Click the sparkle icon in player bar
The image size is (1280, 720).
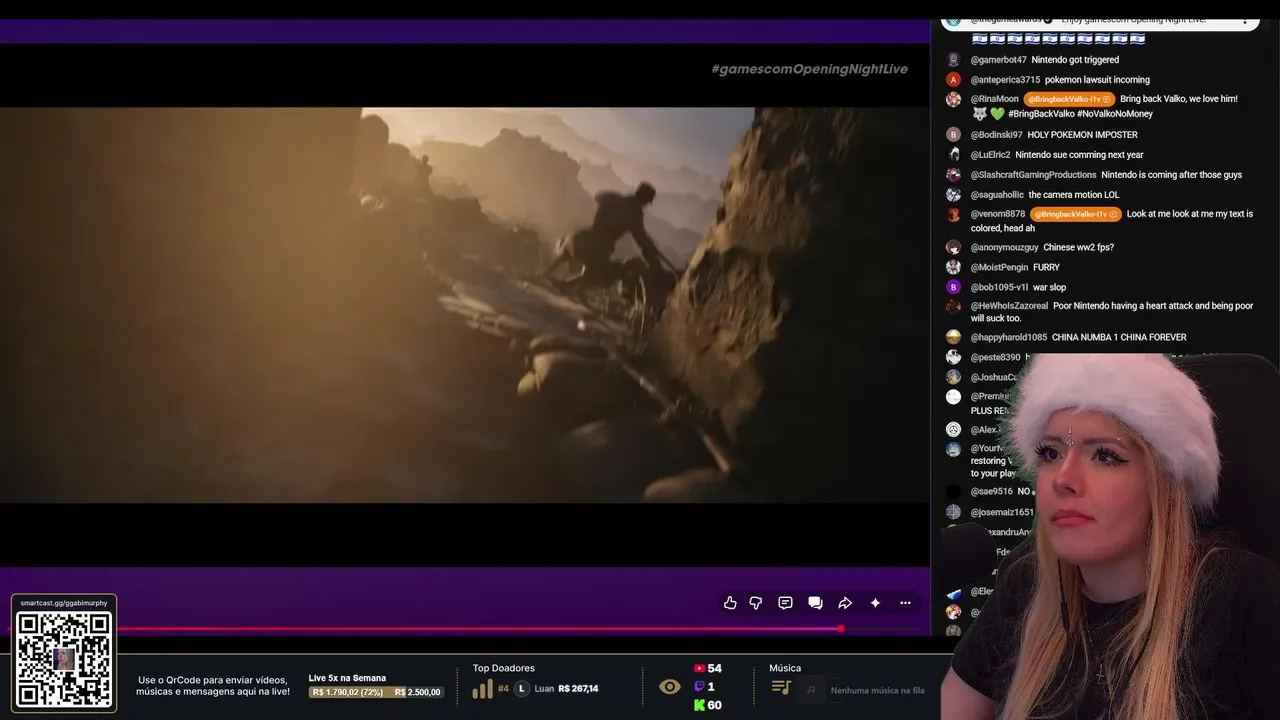(875, 603)
